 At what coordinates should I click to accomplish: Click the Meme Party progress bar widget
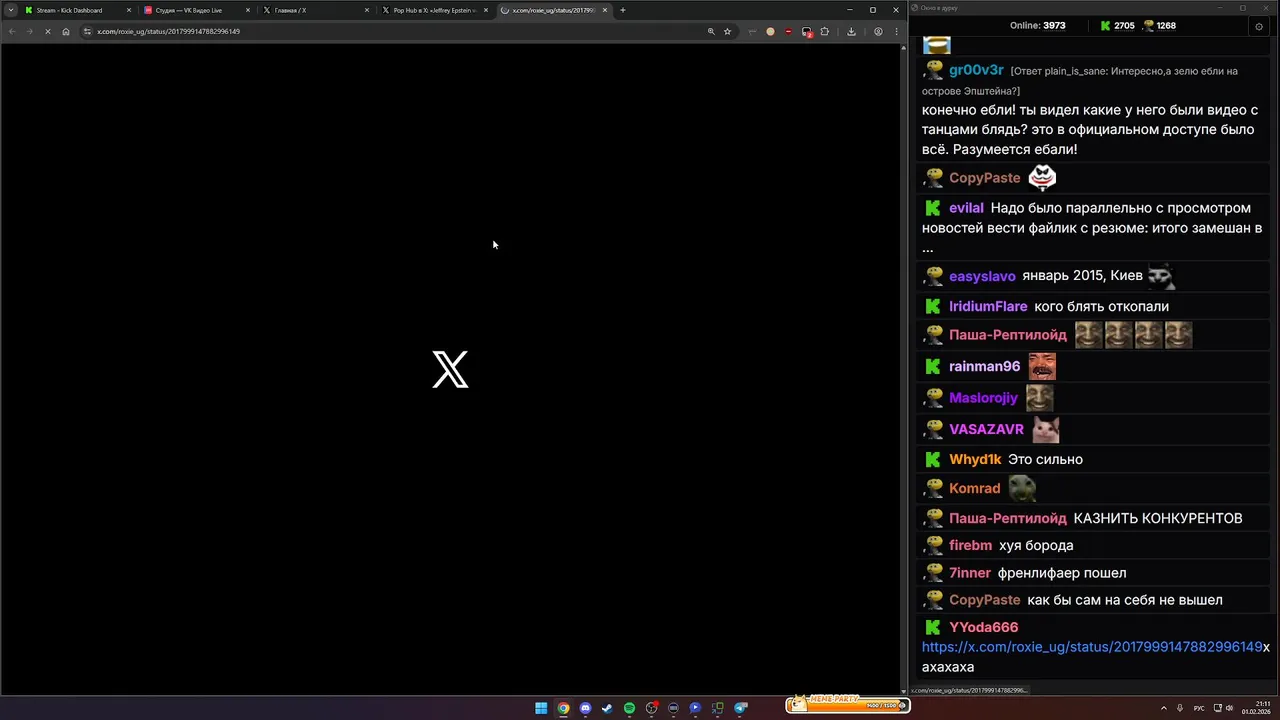(847, 704)
